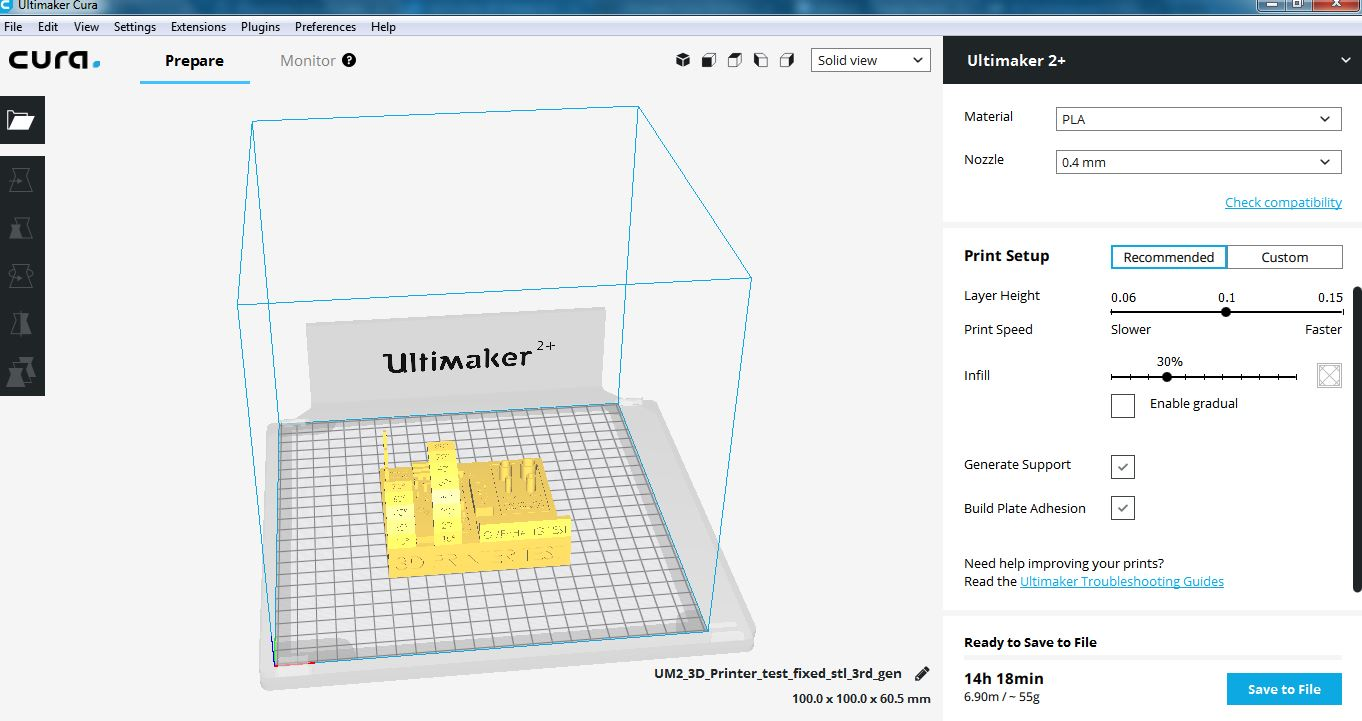This screenshot has height=721, width=1362.
Task: Select the Mirror tool in left toolbar
Action: coord(21,323)
